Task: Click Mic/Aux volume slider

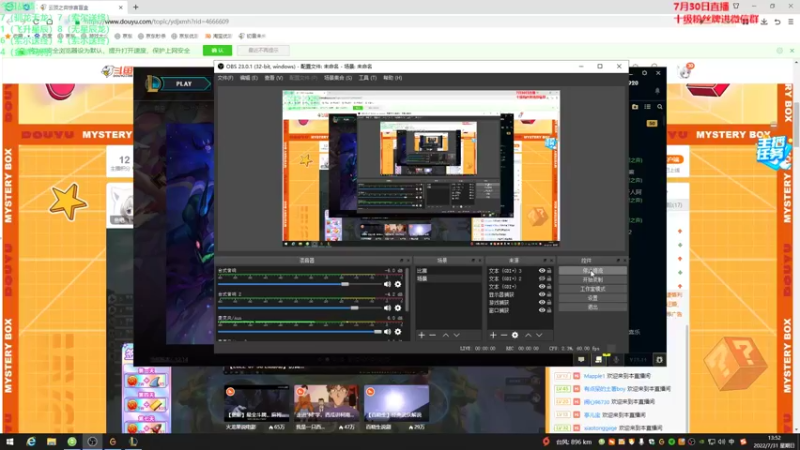Action: (299, 332)
